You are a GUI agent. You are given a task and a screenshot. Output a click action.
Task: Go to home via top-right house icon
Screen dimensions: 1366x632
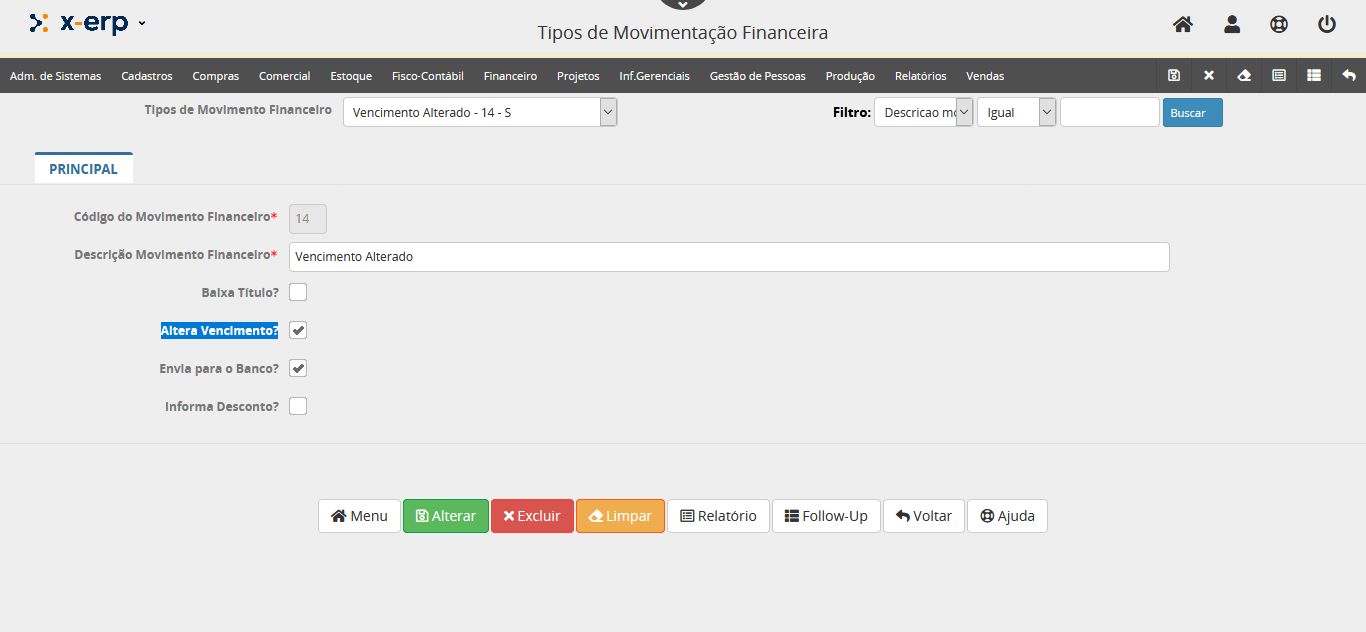pos(1183,24)
